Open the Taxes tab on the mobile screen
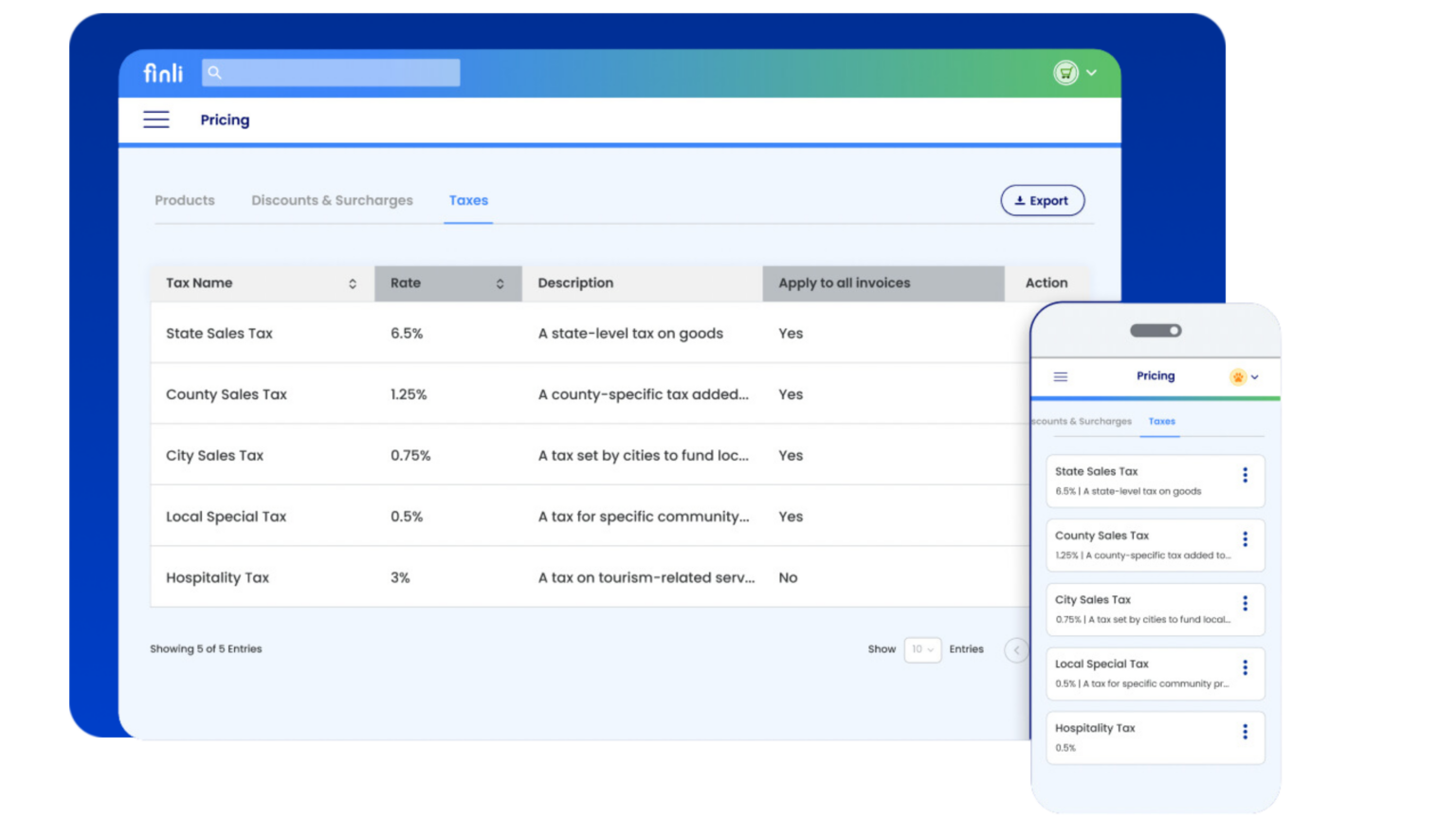 click(x=1161, y=422)
